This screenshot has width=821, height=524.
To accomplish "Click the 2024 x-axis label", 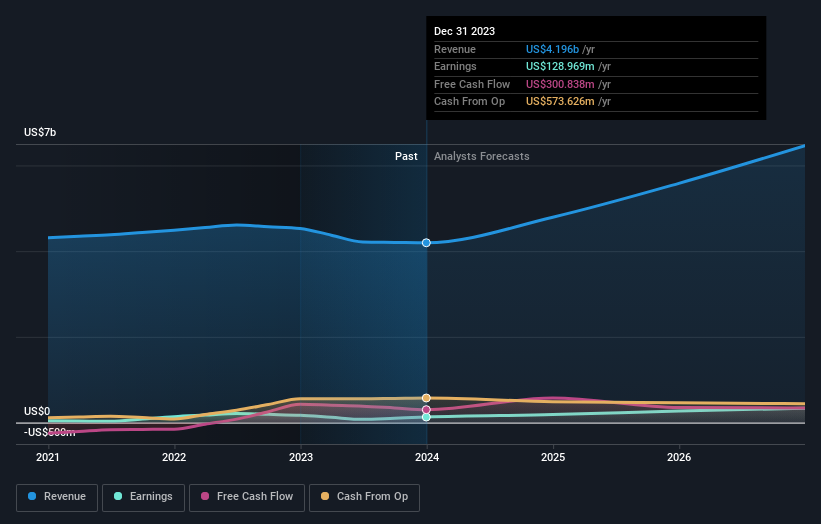I will pyautogui.click(x=427, y=457).
